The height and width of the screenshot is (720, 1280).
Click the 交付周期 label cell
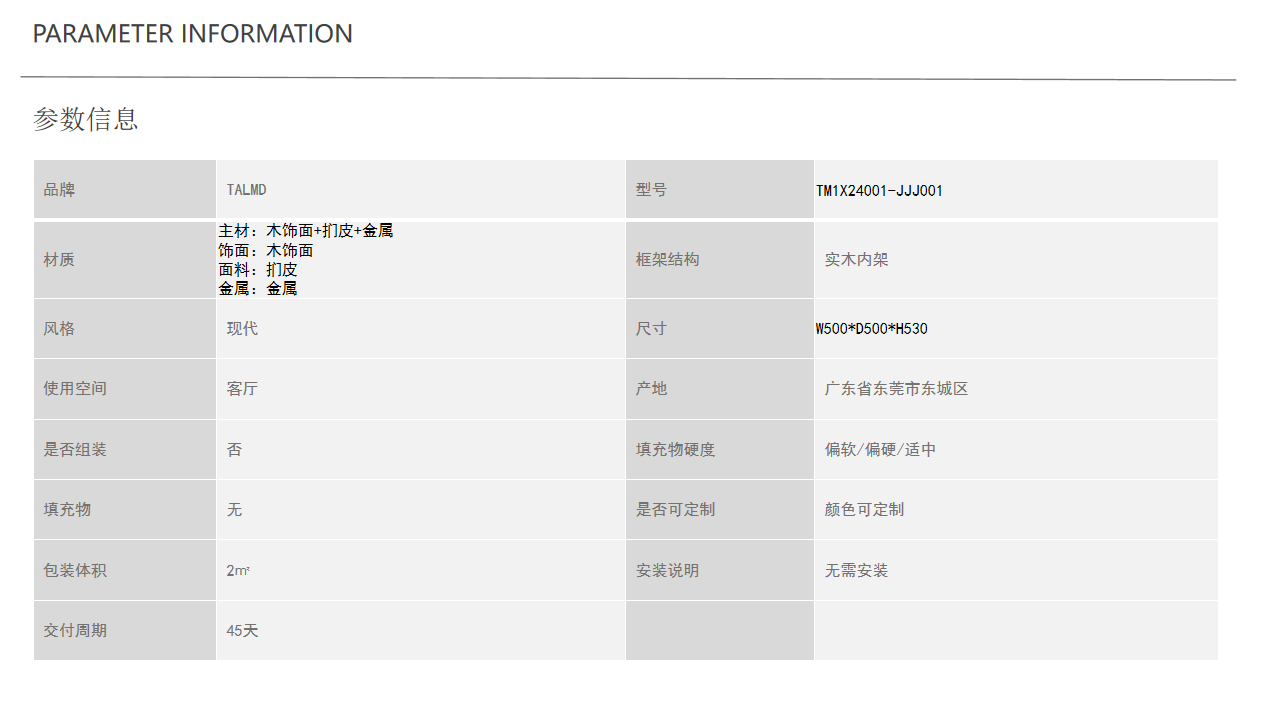[125, 631]
